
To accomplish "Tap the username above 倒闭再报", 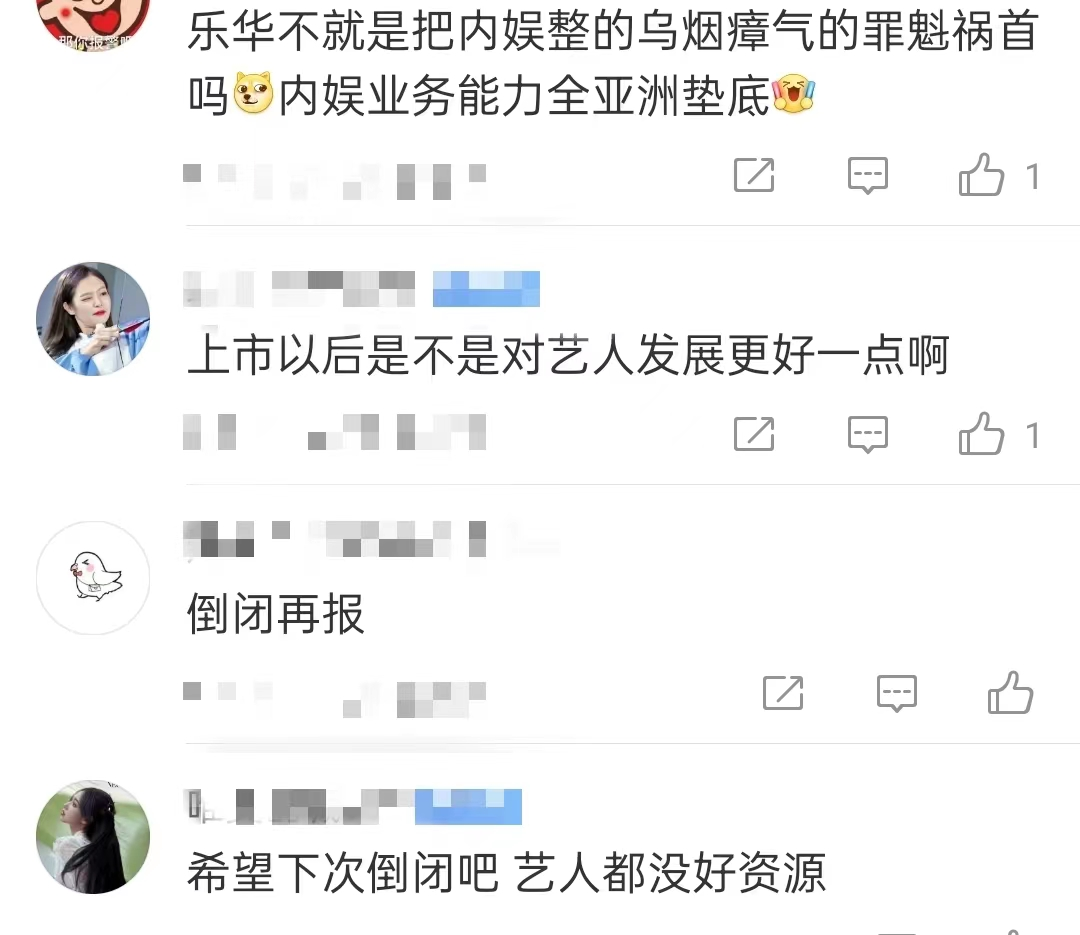I will [335, 539].
